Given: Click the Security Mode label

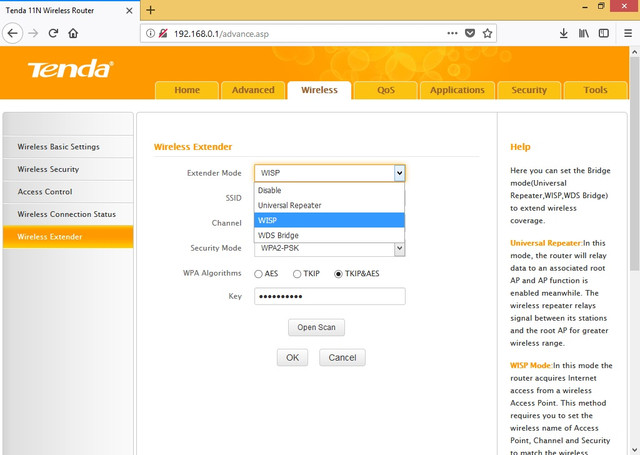Looking at the screenshot, I should tap(216, 248).
